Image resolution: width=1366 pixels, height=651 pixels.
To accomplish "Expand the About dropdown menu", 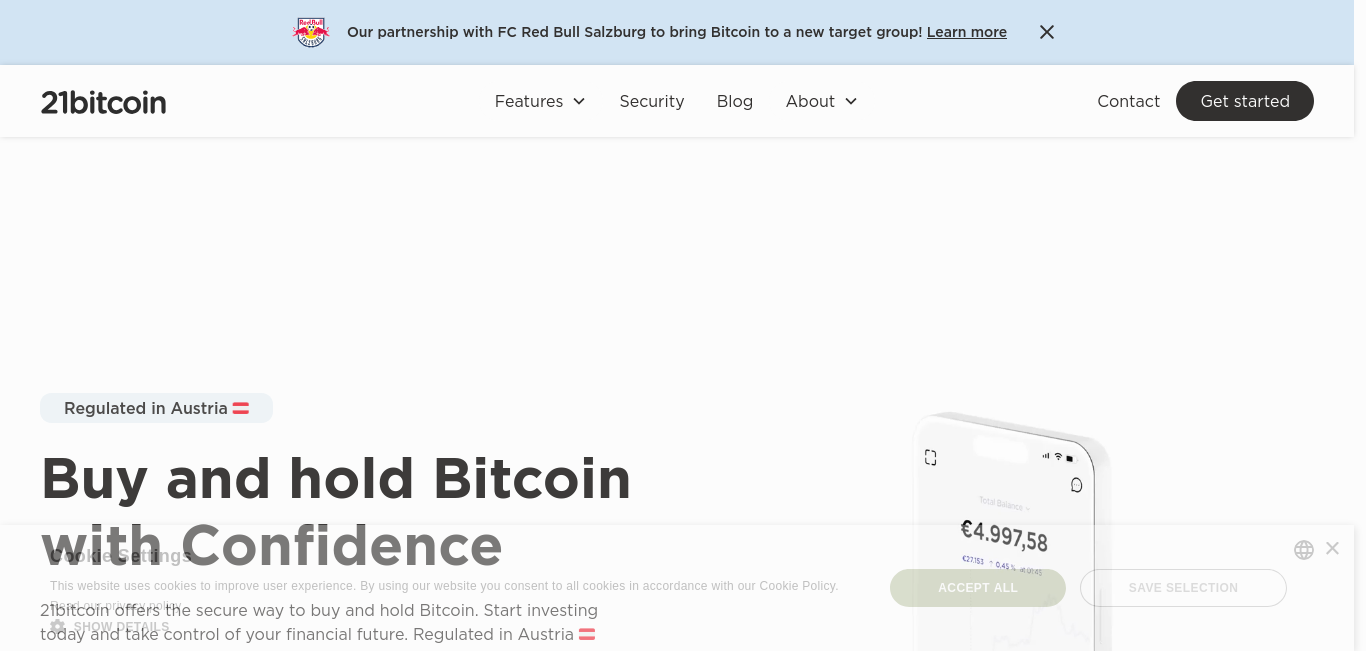I will coord(822,101).
